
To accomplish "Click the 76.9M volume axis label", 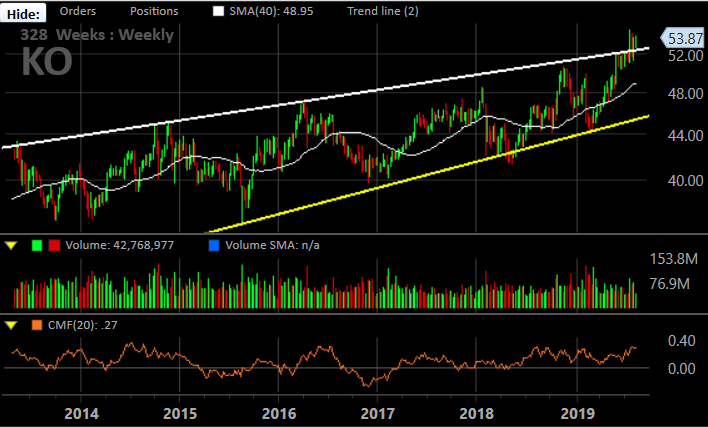I will click(670, 284).
